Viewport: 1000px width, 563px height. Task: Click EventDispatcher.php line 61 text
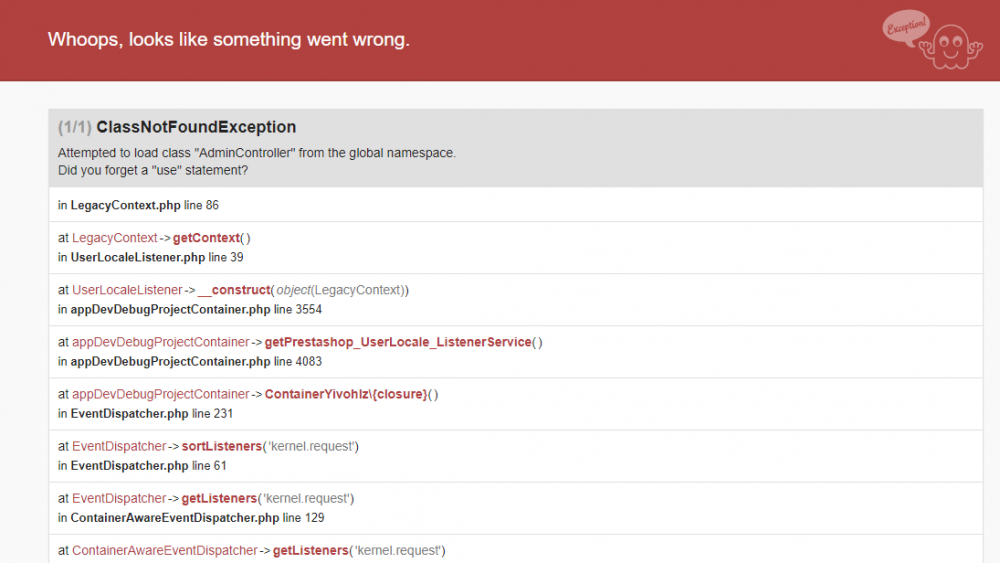pyautogui.click(x=141, y=465)
